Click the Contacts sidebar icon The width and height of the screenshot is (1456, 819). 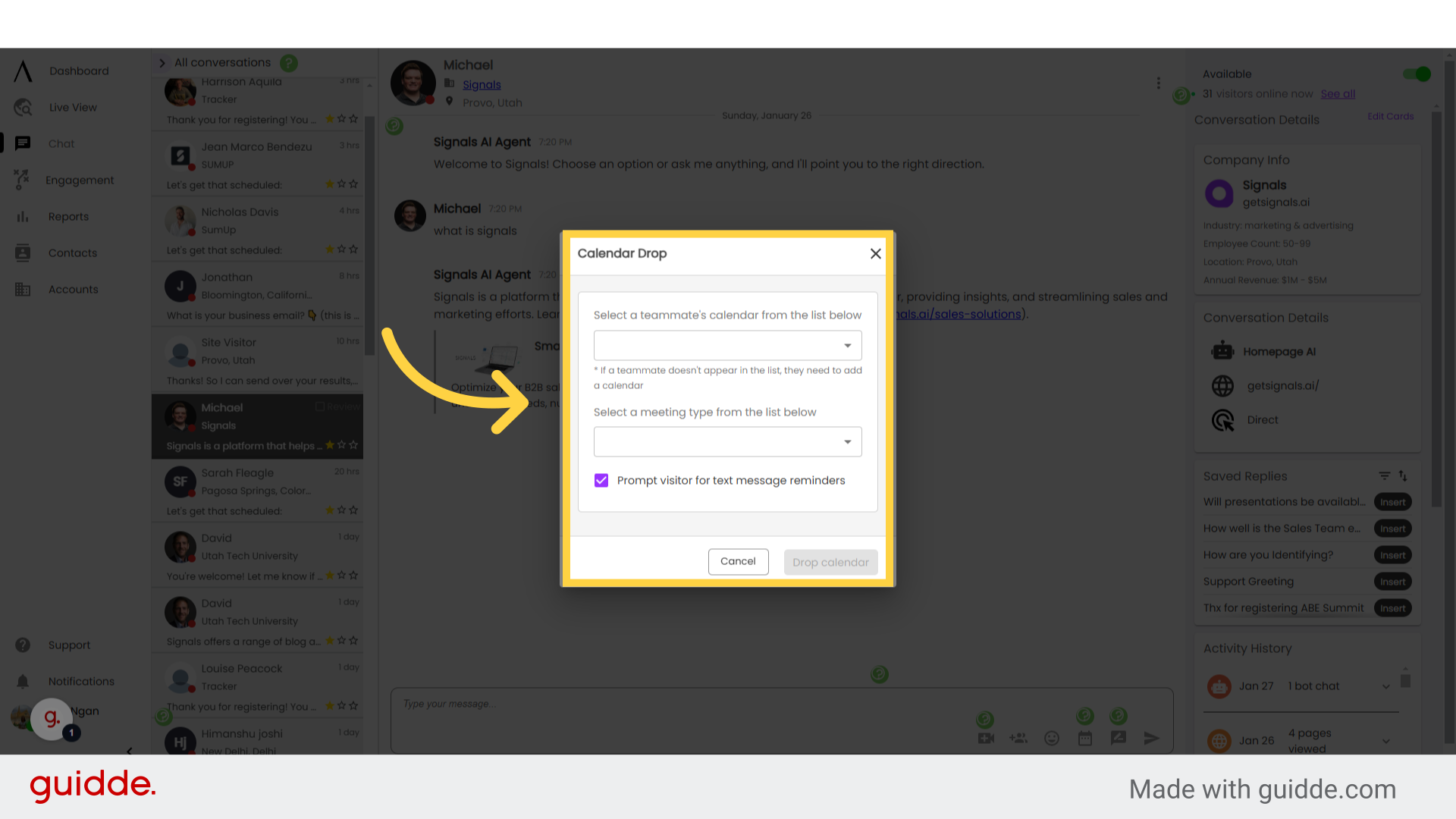23,253
